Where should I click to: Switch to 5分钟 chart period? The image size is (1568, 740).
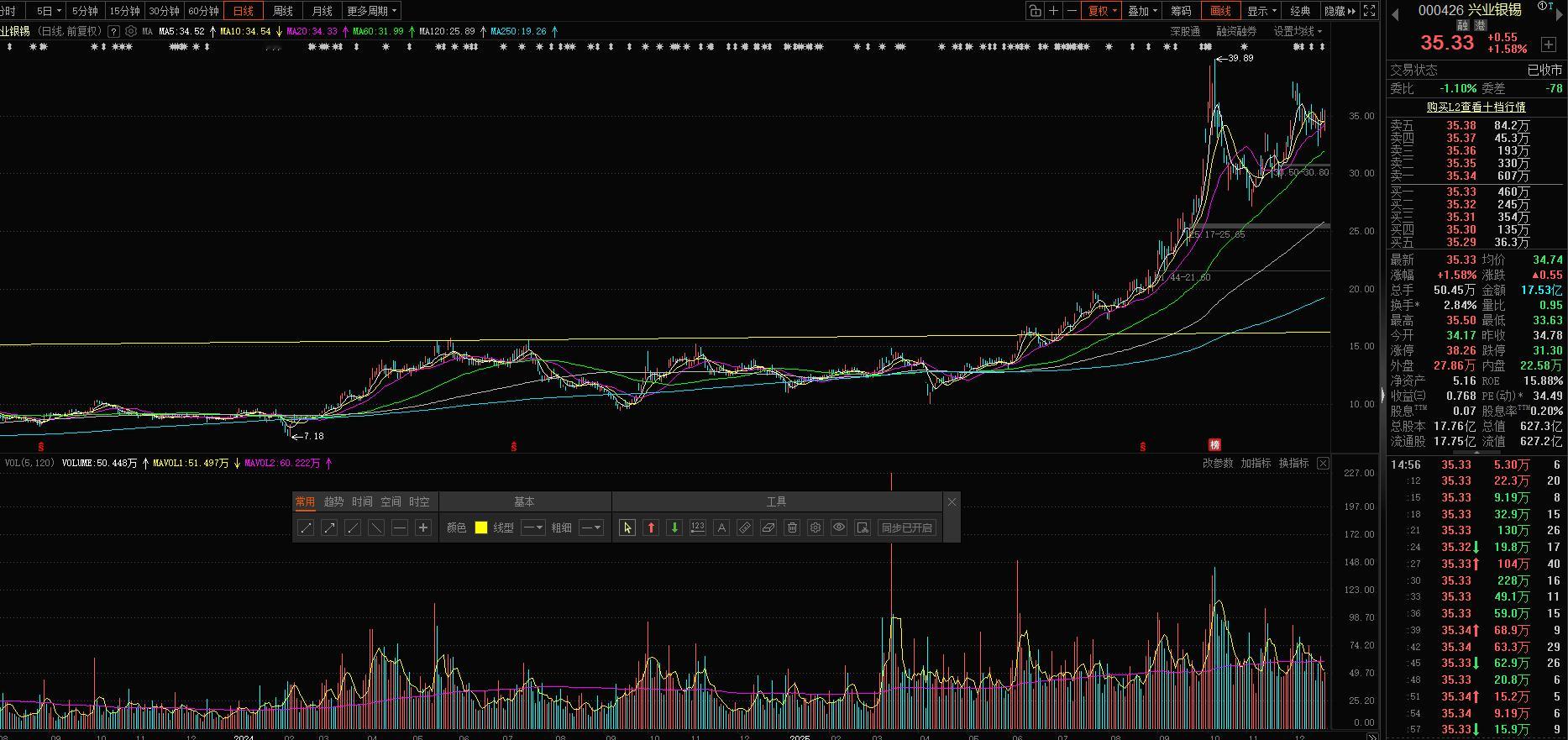[84, 11]
